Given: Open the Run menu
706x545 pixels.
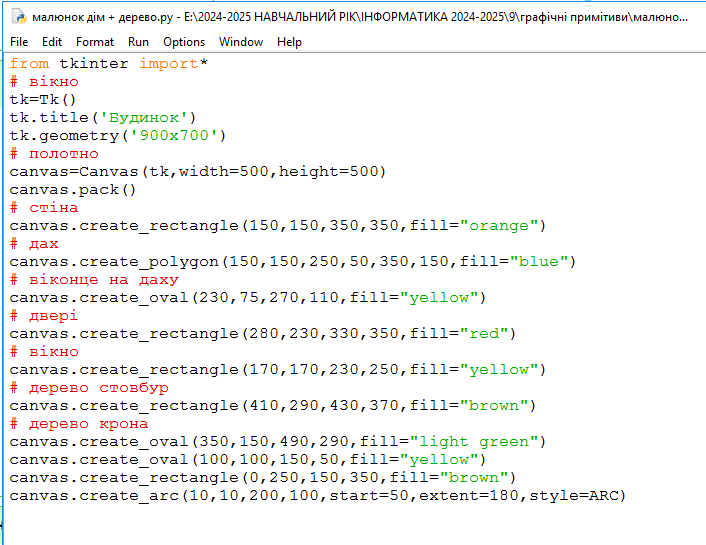Looking at the screenshot, I should (138, 42).
